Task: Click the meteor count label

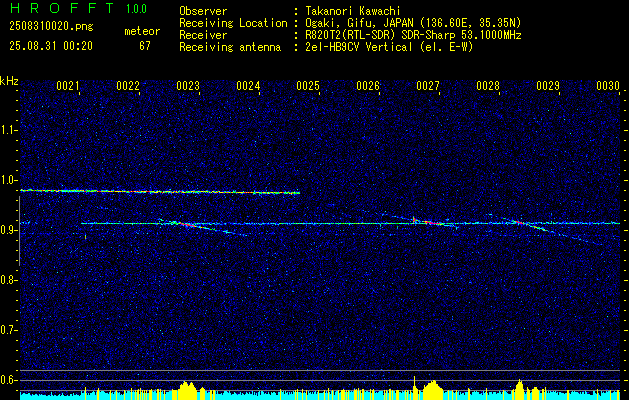Action: 142,31
